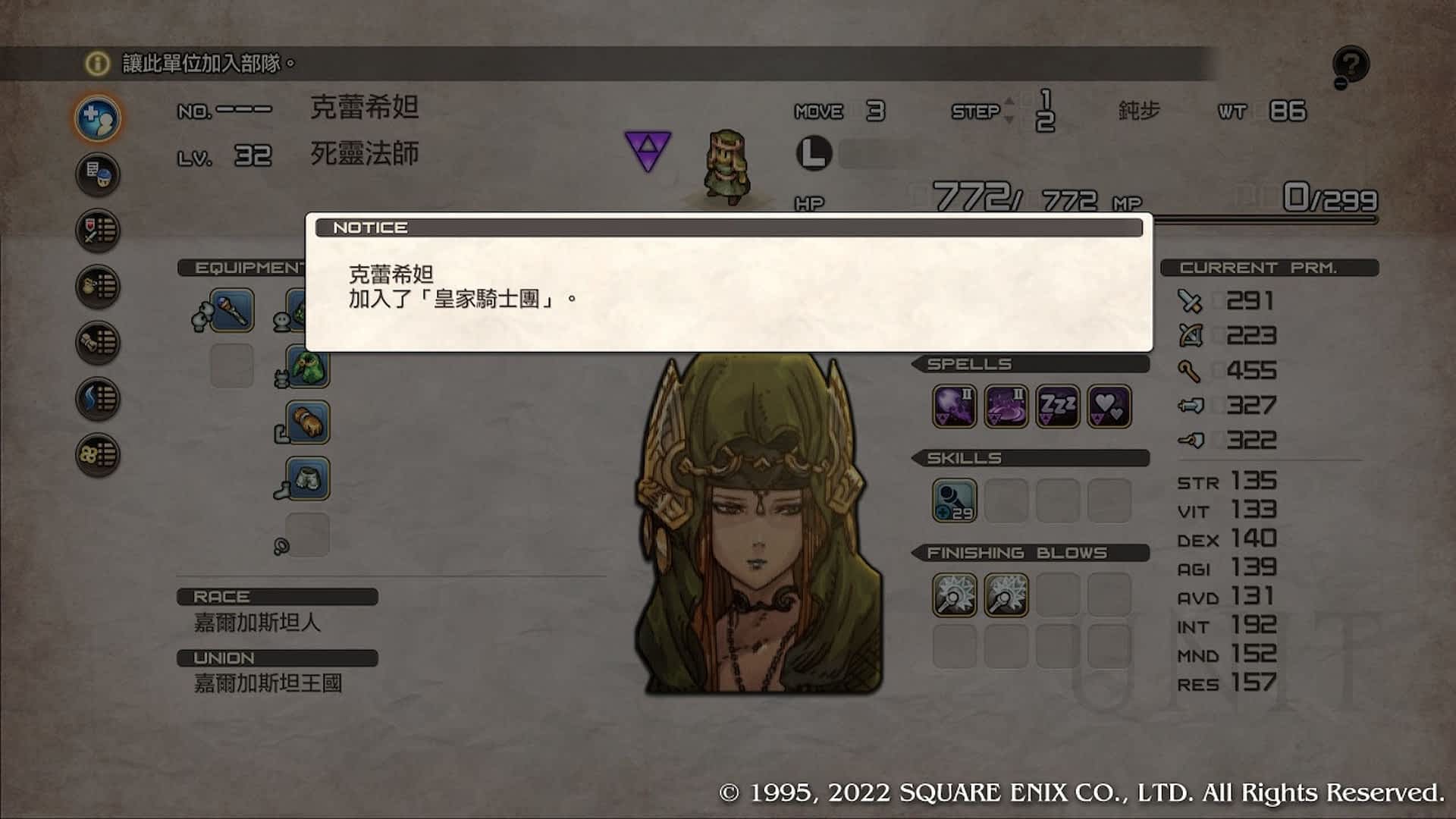
Task: Click the STEP up/down arrows
Action: (1009, 111)
